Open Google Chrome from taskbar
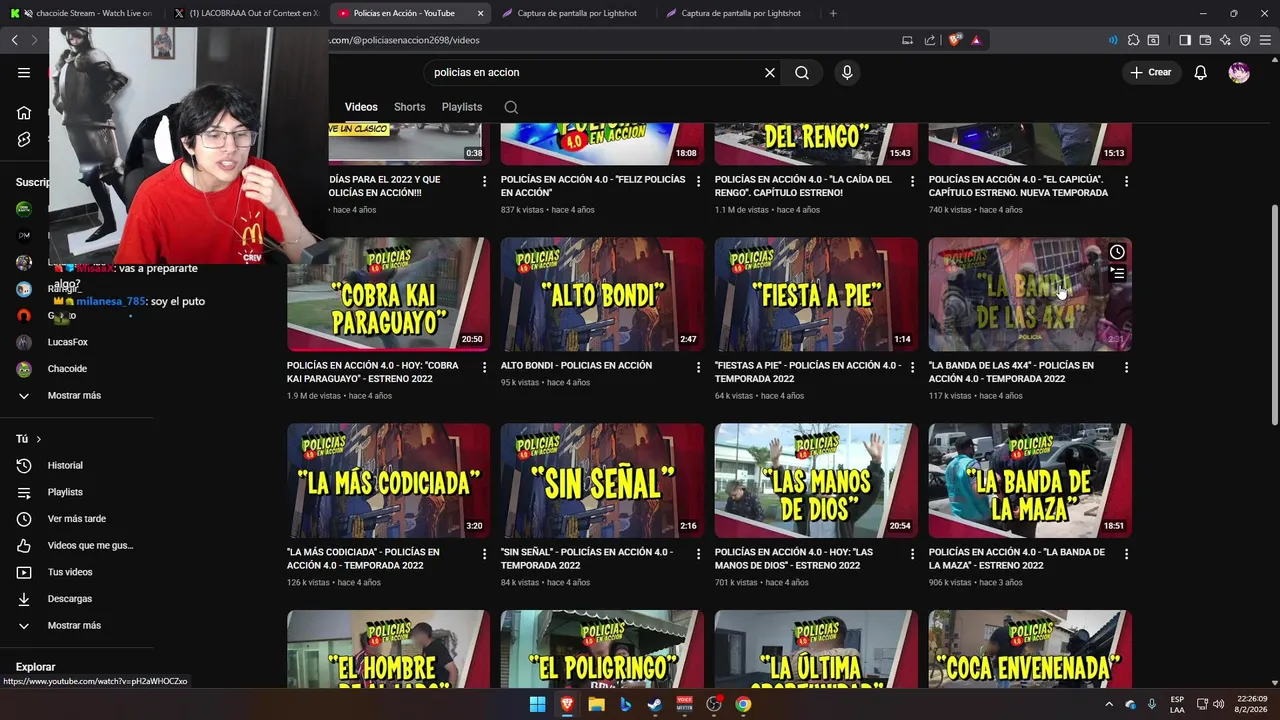The height and width of the screenshot is (720, 1280). (x=743, y=704)
